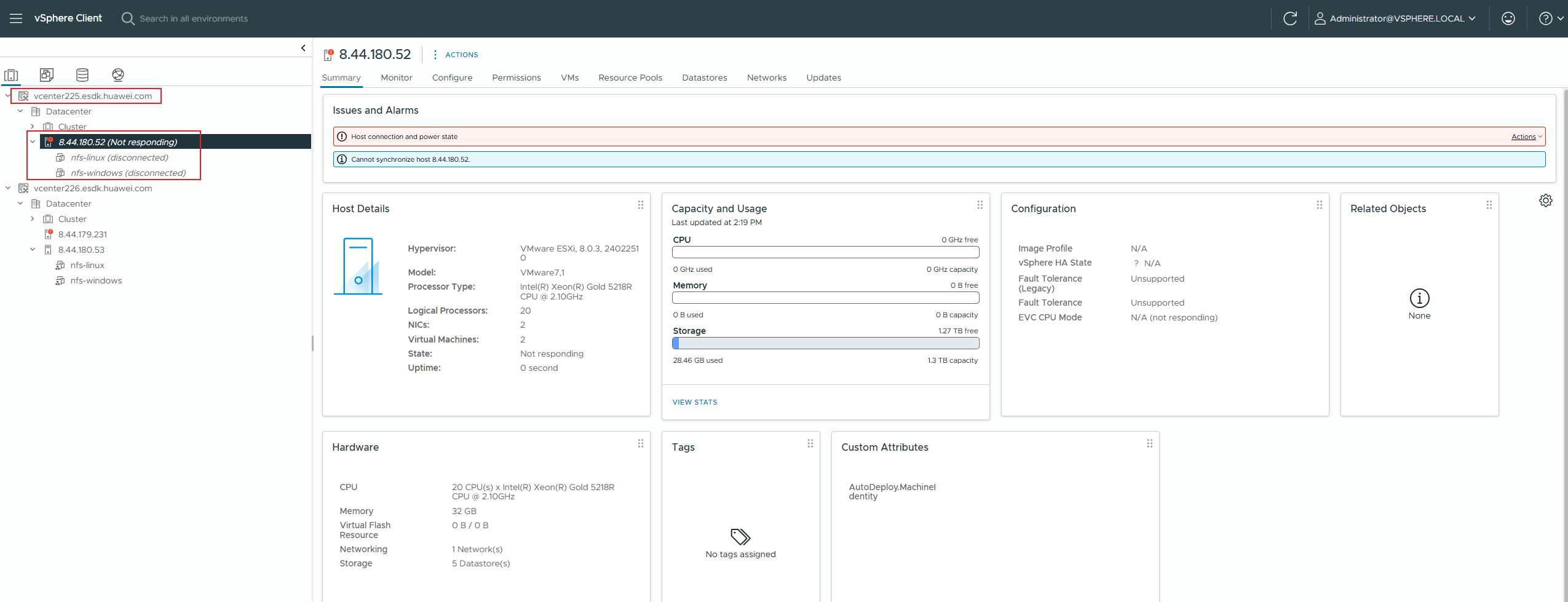Click the 5 Datastore(s) value
This screenshot has height=602, width=1568.
481,563
